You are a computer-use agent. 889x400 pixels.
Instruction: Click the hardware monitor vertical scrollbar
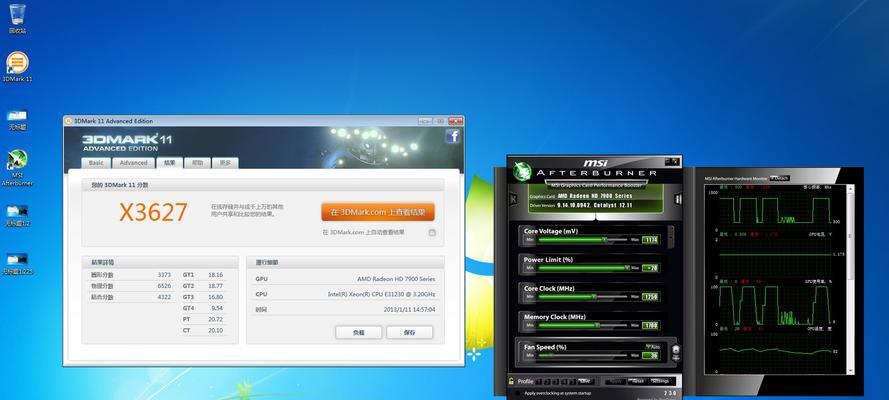tap(850, 279)
